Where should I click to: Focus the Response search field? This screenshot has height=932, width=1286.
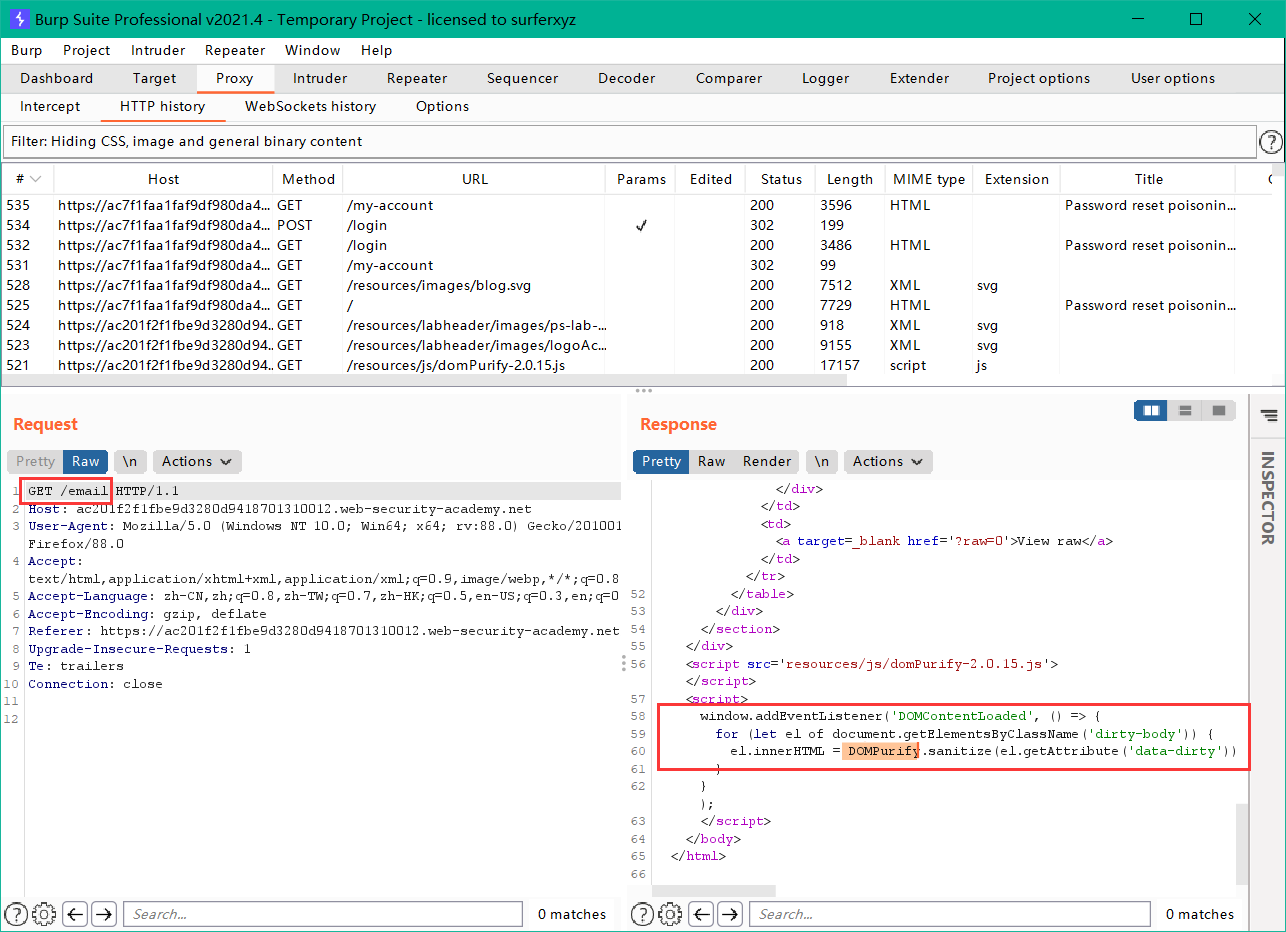tap(950, 914)
